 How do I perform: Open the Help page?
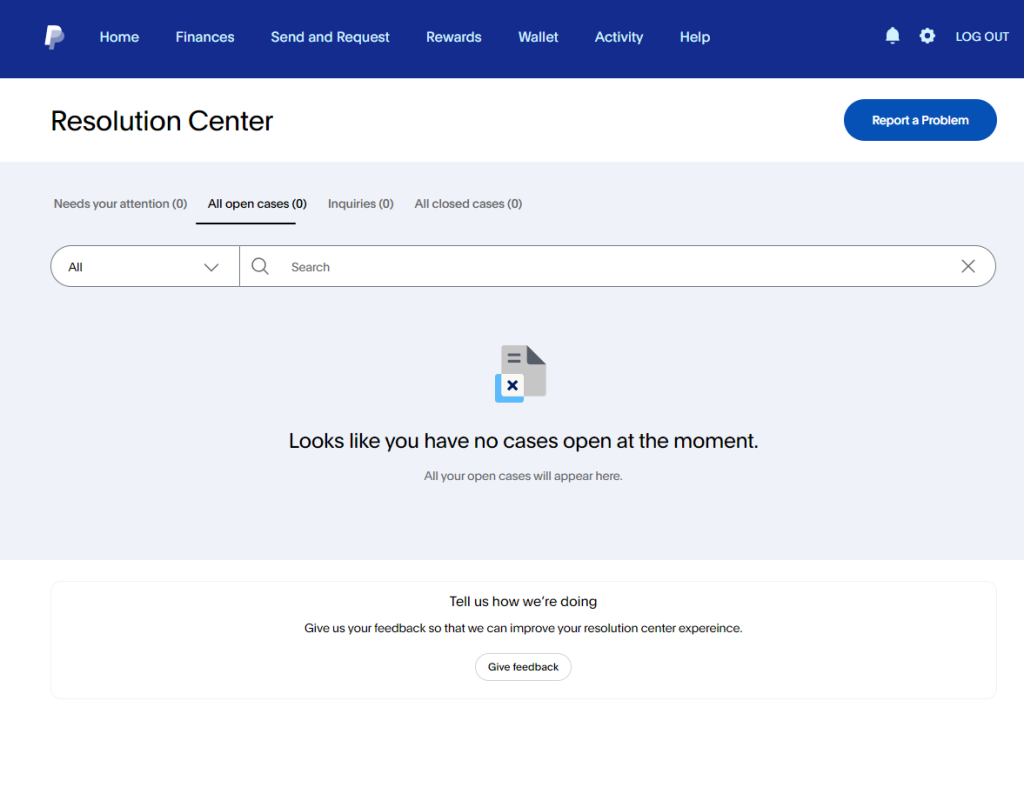(694, 37)
